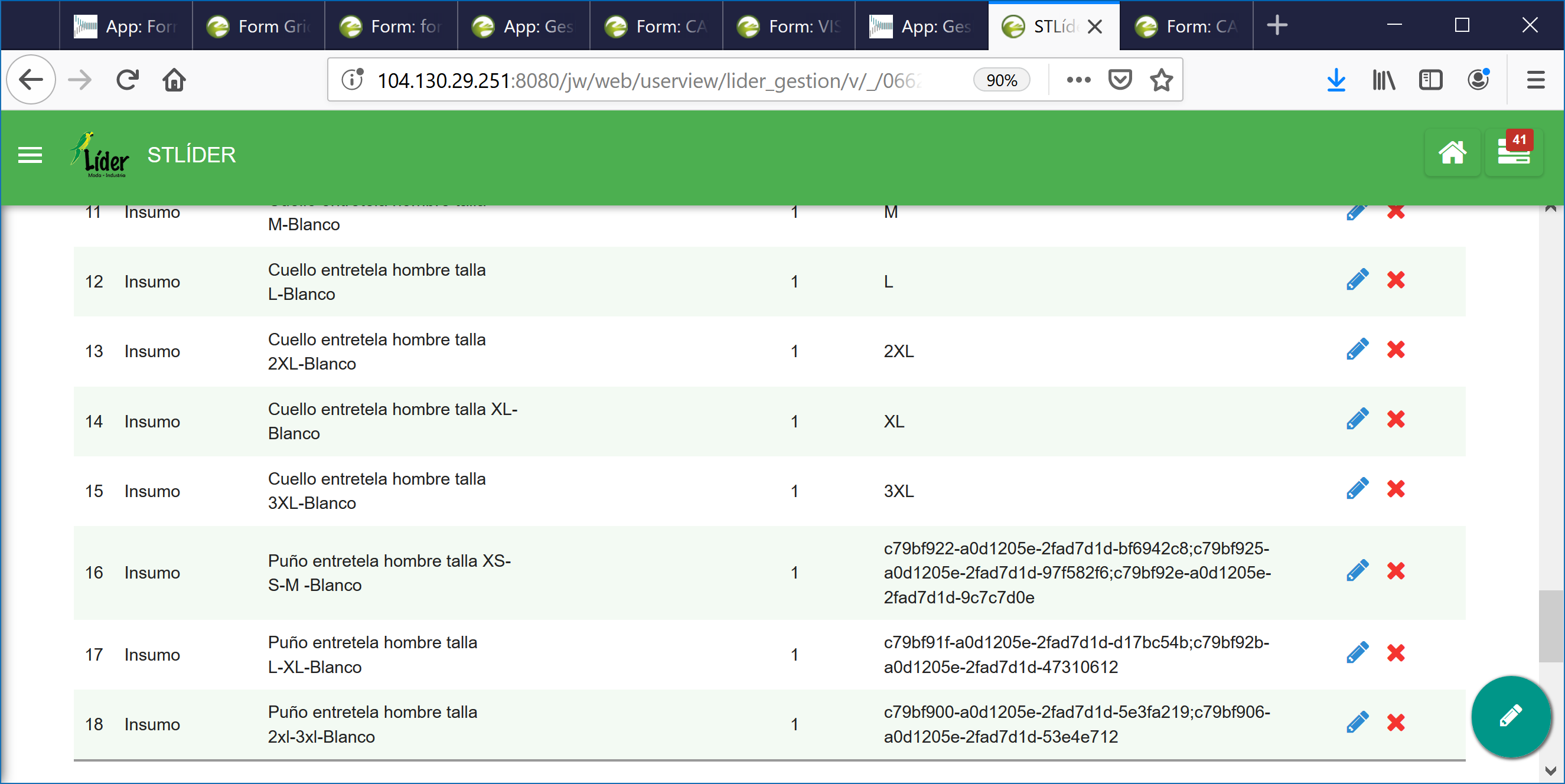This screenshot has width=1565, height=784.
Task: Open the green home icon button
Action: [x=1452, y=153]
